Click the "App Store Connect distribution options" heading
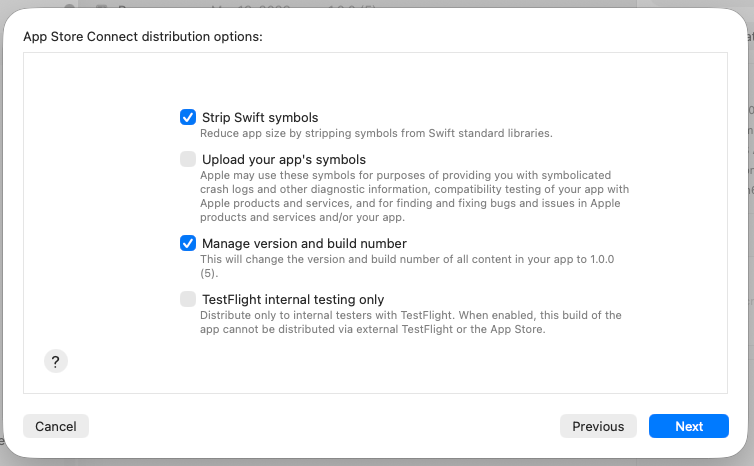 click(x=143, y=37)
